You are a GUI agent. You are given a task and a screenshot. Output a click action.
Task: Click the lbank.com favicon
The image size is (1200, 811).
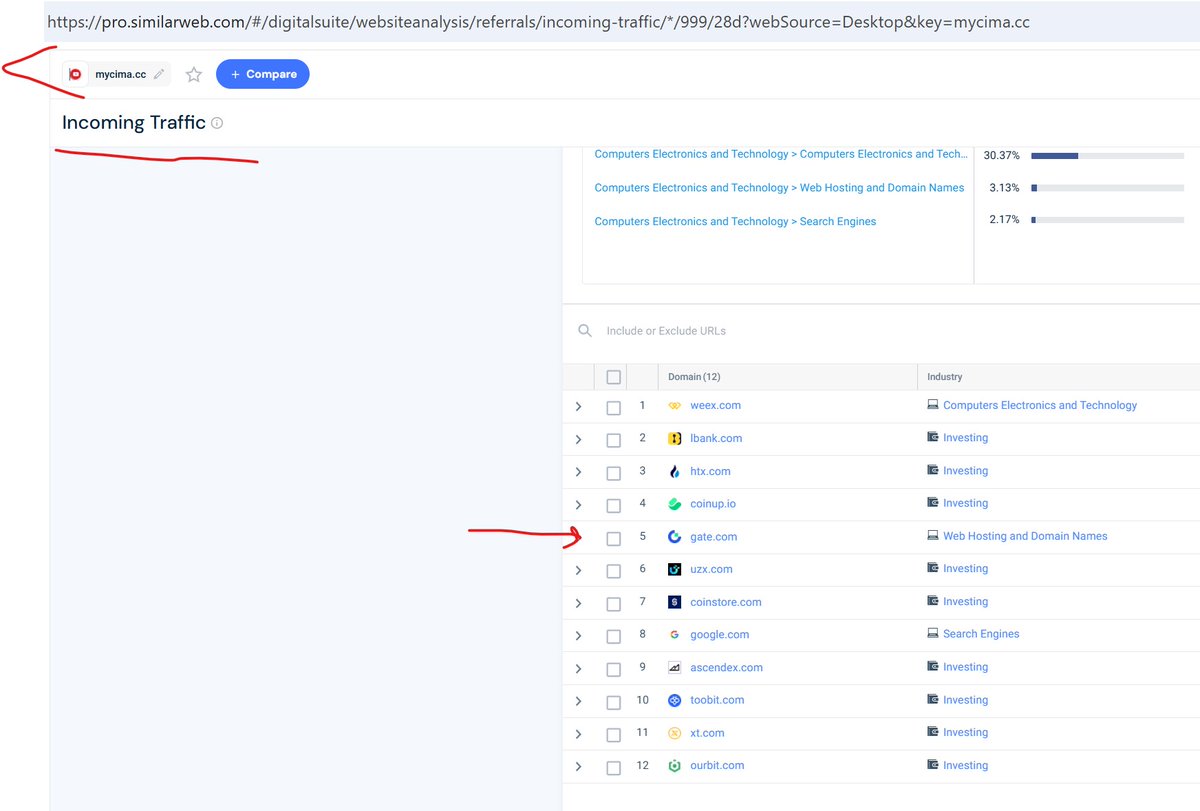[x=674, y=438]
